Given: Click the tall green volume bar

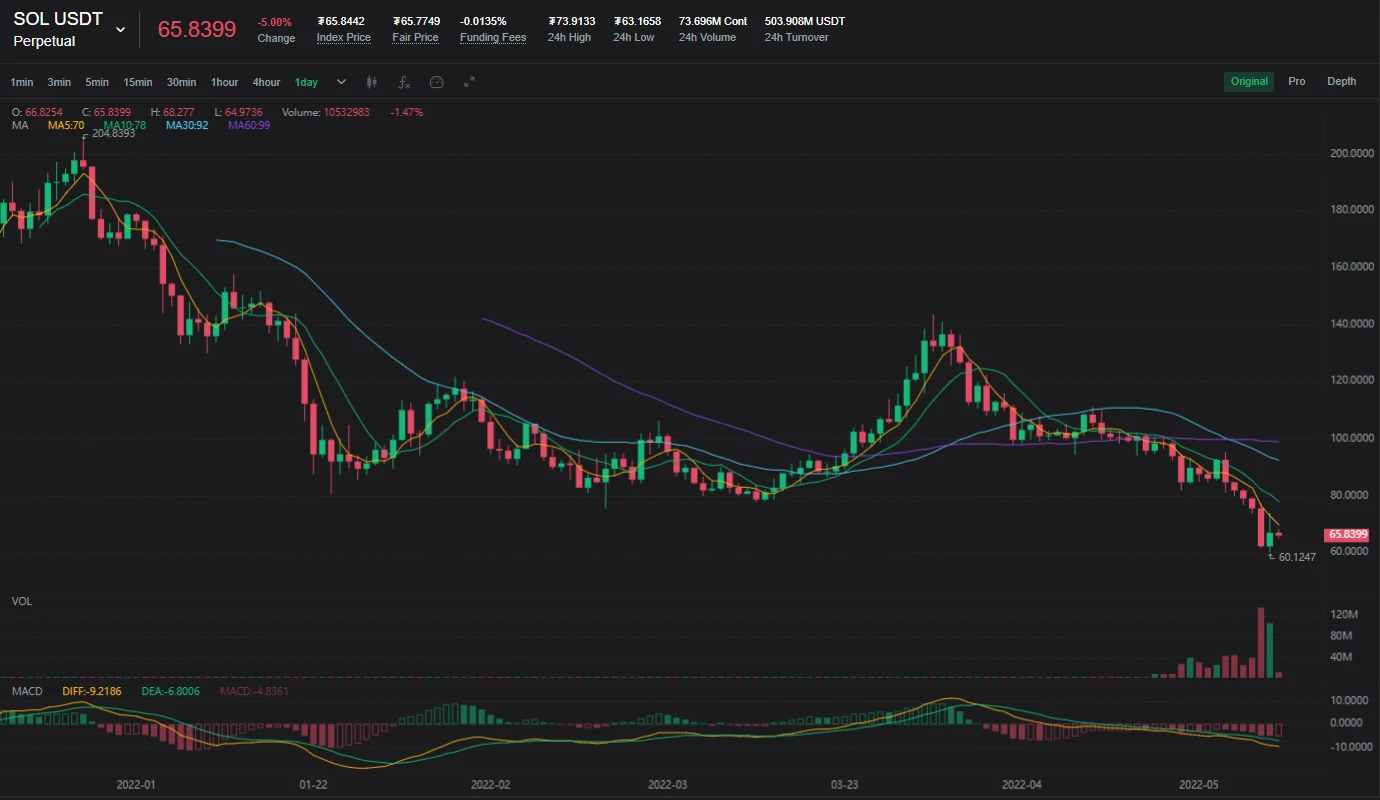Looking at the screenshot, I should [x=1270, y=651].
